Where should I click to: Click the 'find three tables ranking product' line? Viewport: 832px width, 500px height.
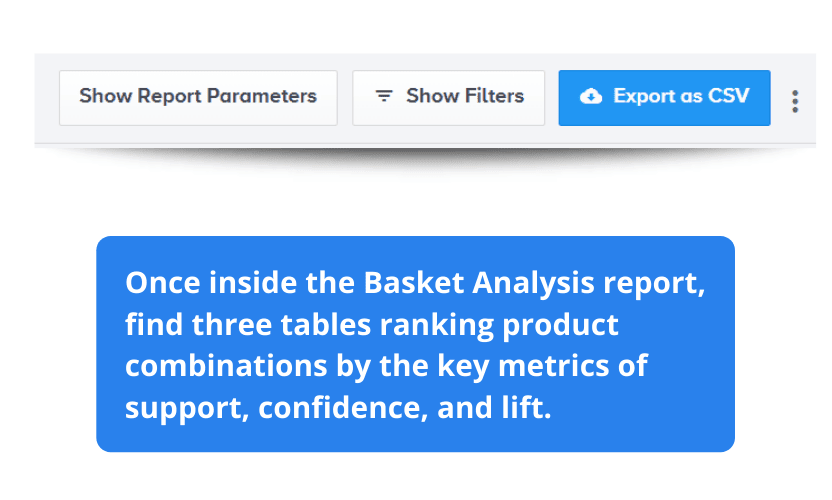371,325
